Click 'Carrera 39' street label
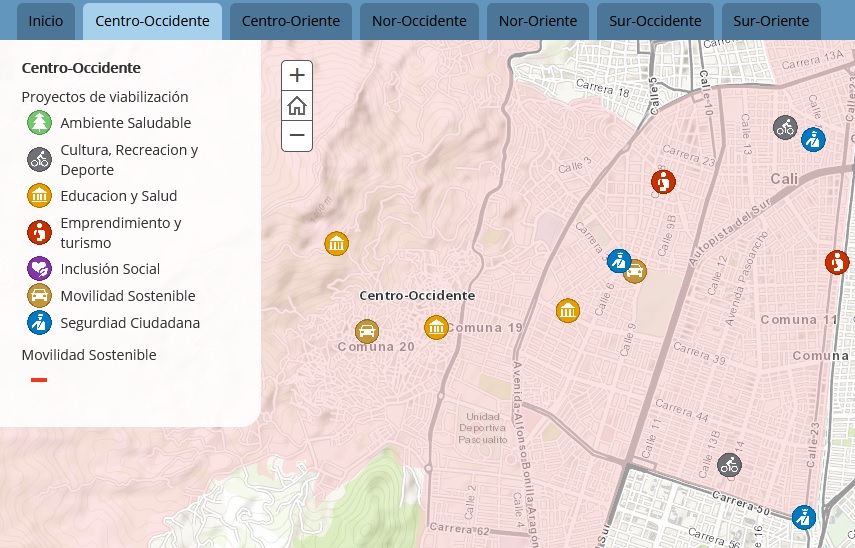This screenshot has width=855, height=548. point(700,353)
